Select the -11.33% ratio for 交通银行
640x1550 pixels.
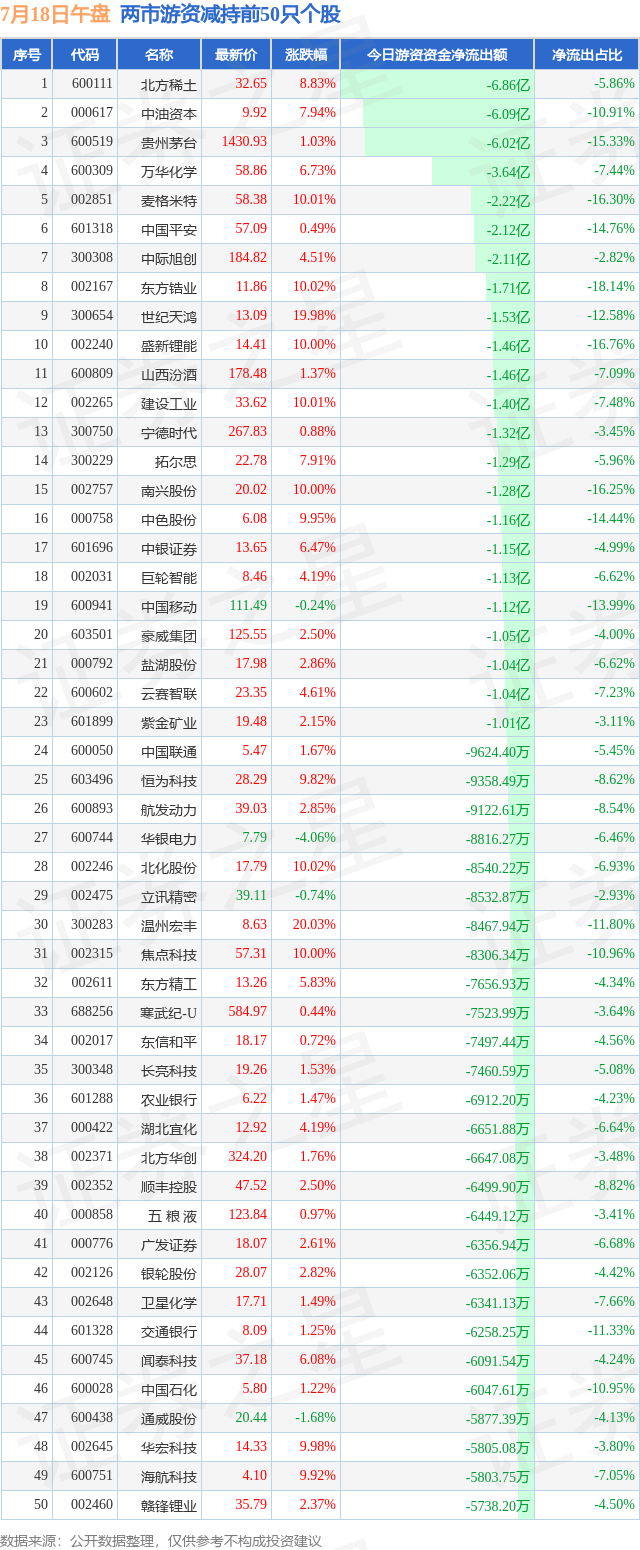coord(613,1331)
